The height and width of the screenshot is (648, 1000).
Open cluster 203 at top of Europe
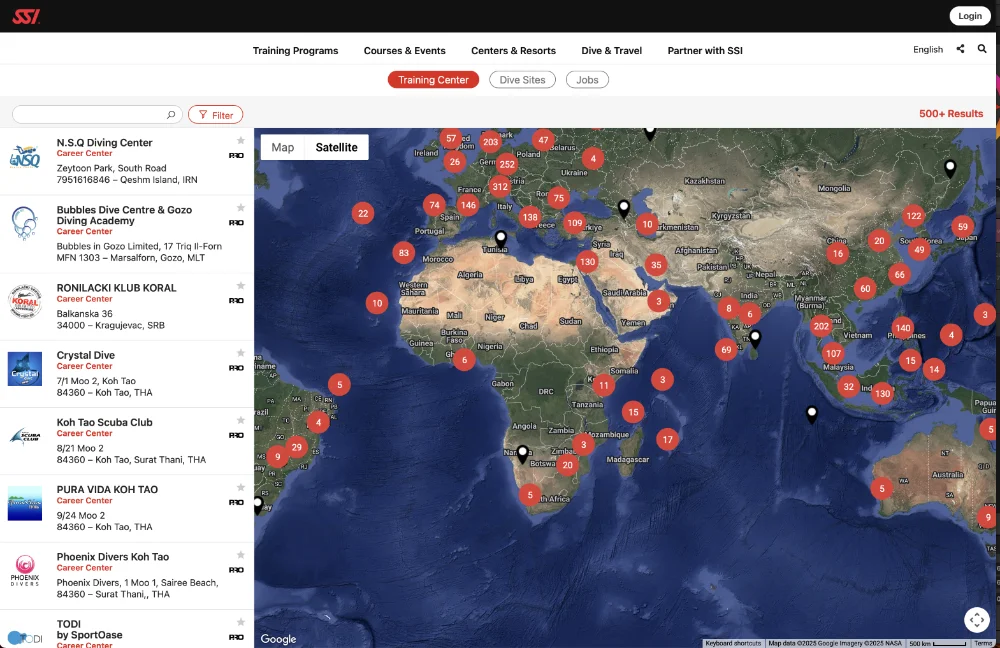[x=490, y=142]
